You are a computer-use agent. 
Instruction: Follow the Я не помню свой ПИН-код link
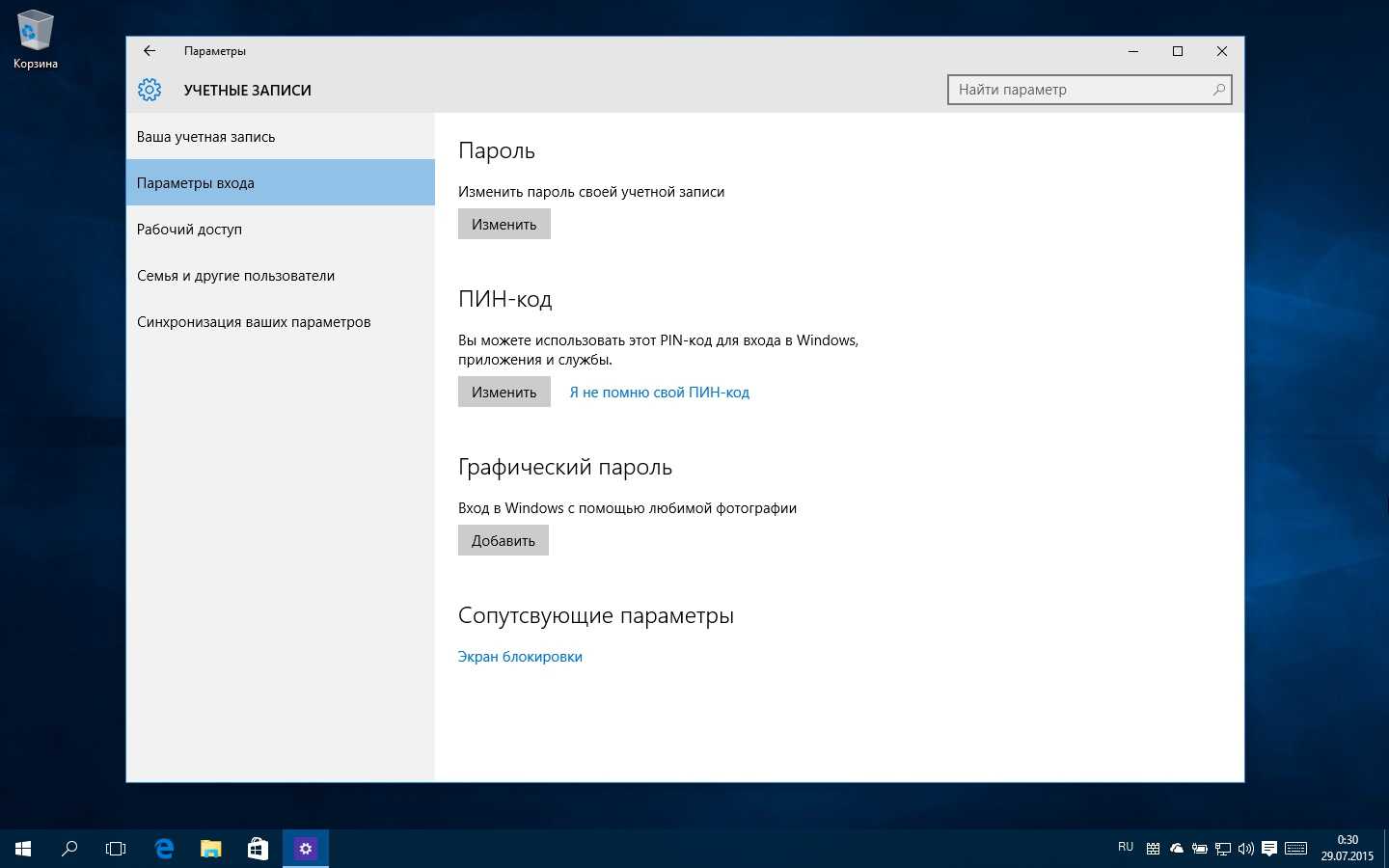click(659, 393)
